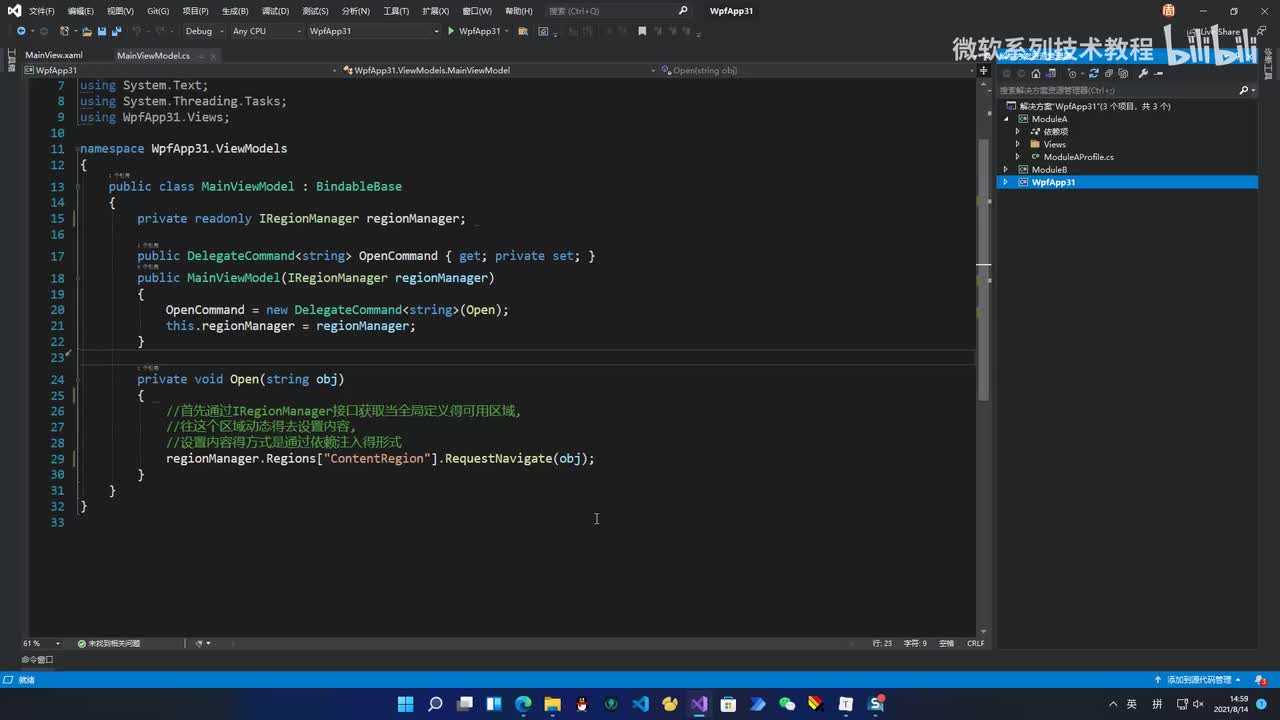Viewport: 1280px width, 720px height.
Task: Expand the Views folder in ModuleA
Action: click(1018, 144)
